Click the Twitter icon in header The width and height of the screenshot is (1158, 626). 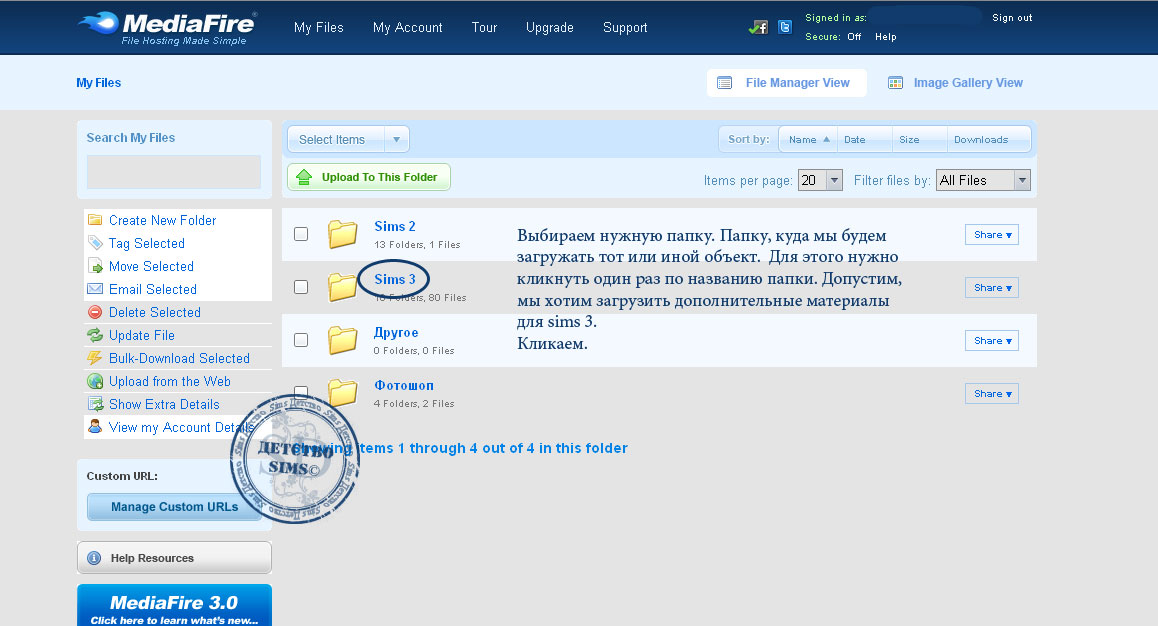pyautogui.click(x=785, y=27)
